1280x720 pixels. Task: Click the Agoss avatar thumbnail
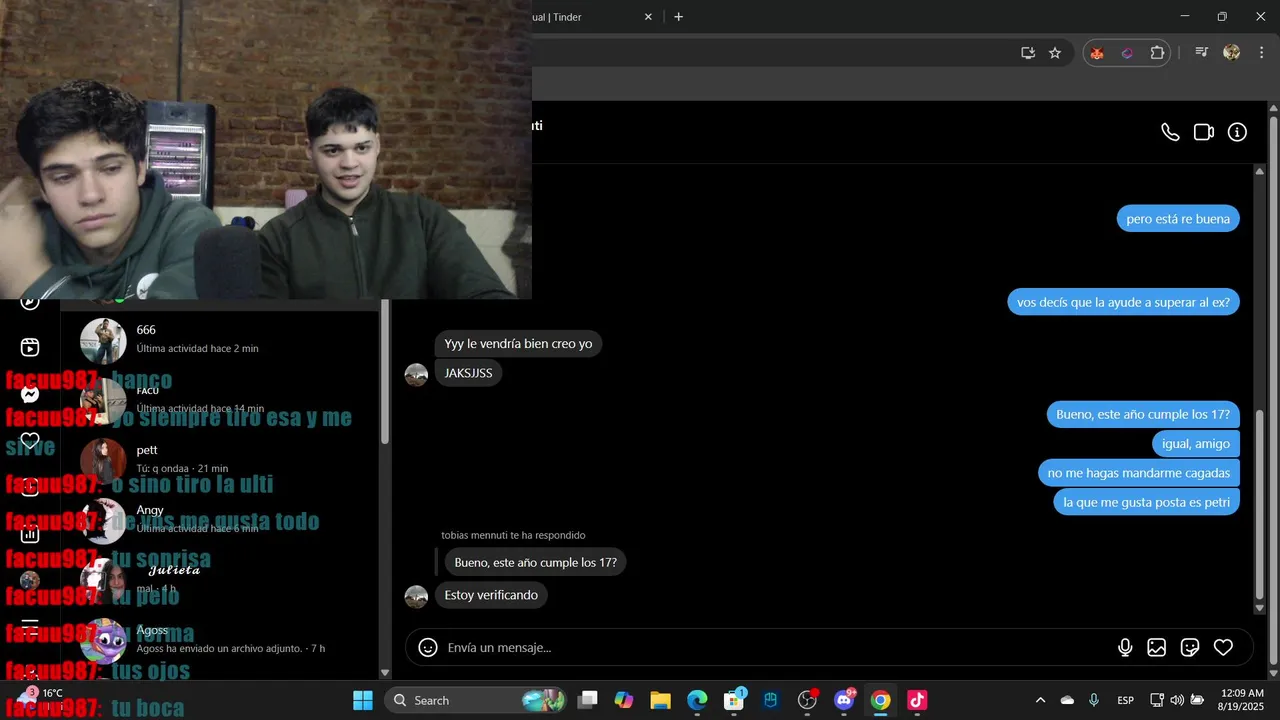pyautogui.click(x=103, y=641)
